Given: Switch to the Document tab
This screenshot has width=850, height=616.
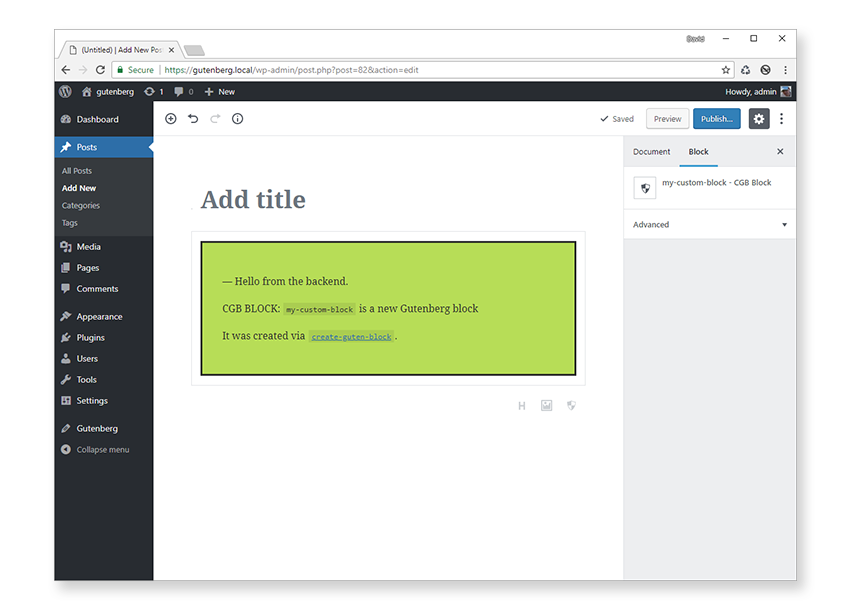Looking at the screenshot, I should pos(652,152).
